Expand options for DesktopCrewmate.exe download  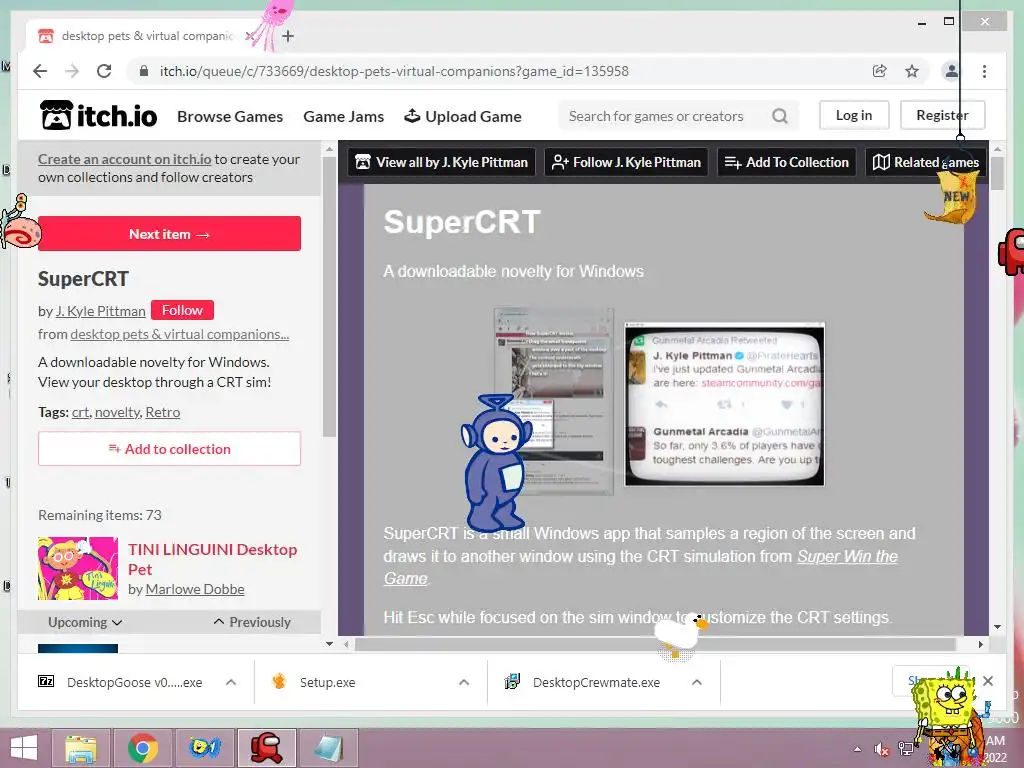coord(697,682)
